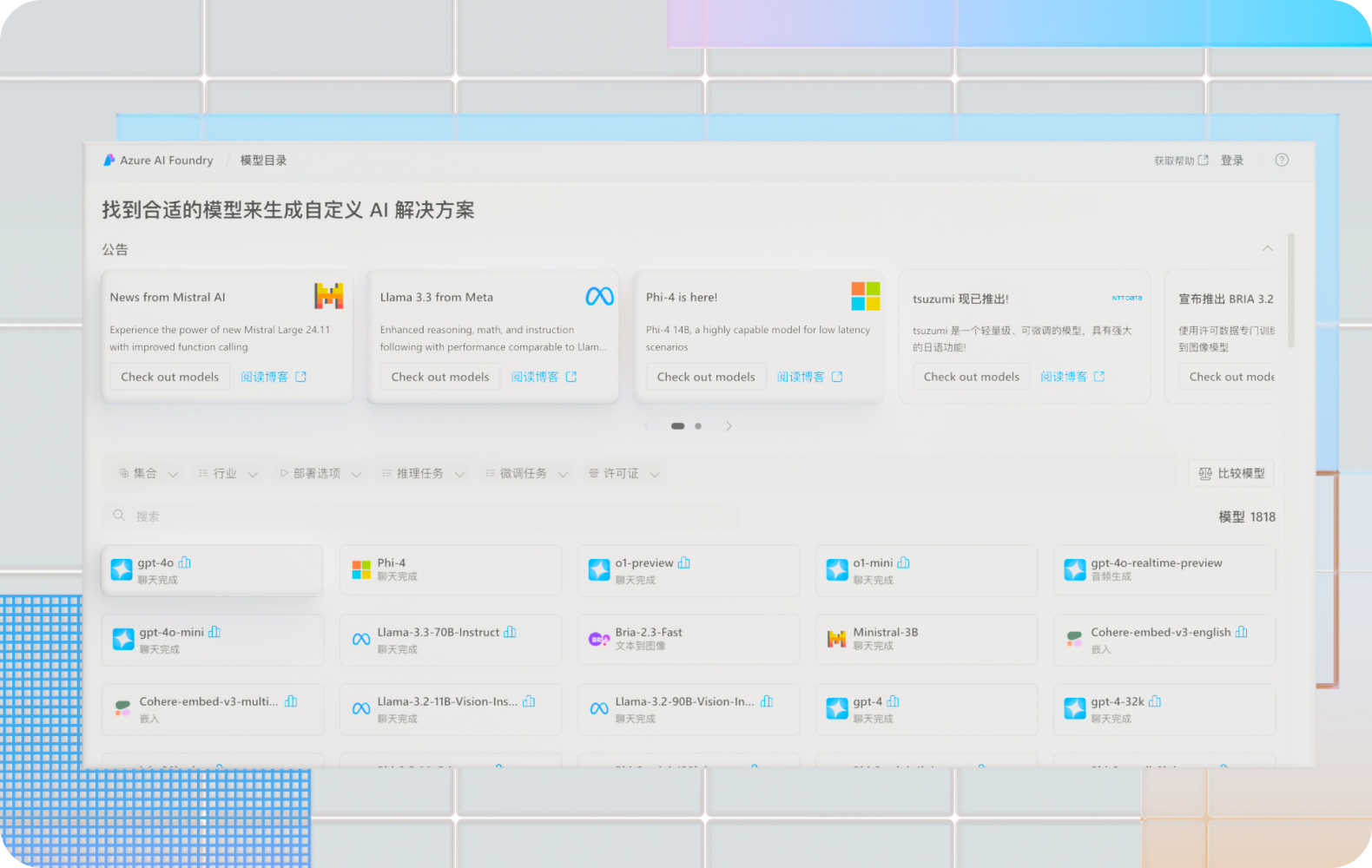Click the 获取帮助 link

pyautogui.click(x=1181, y=161)
